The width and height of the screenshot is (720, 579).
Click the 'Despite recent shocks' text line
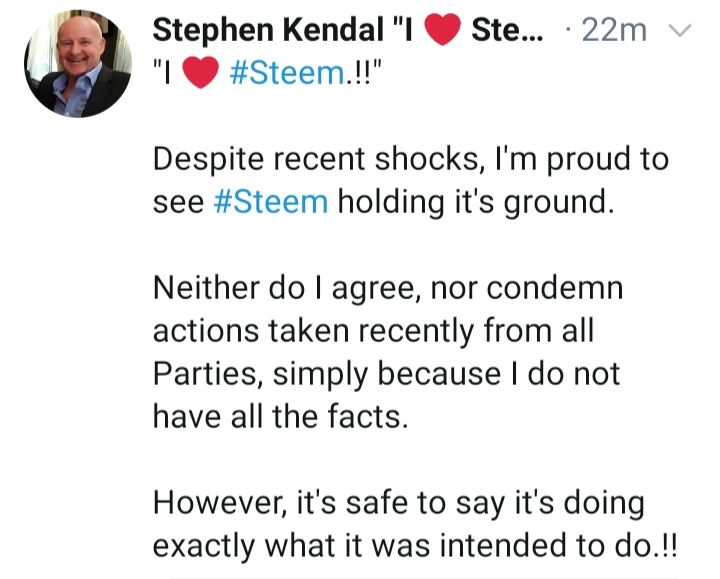[x=410, y=160]
